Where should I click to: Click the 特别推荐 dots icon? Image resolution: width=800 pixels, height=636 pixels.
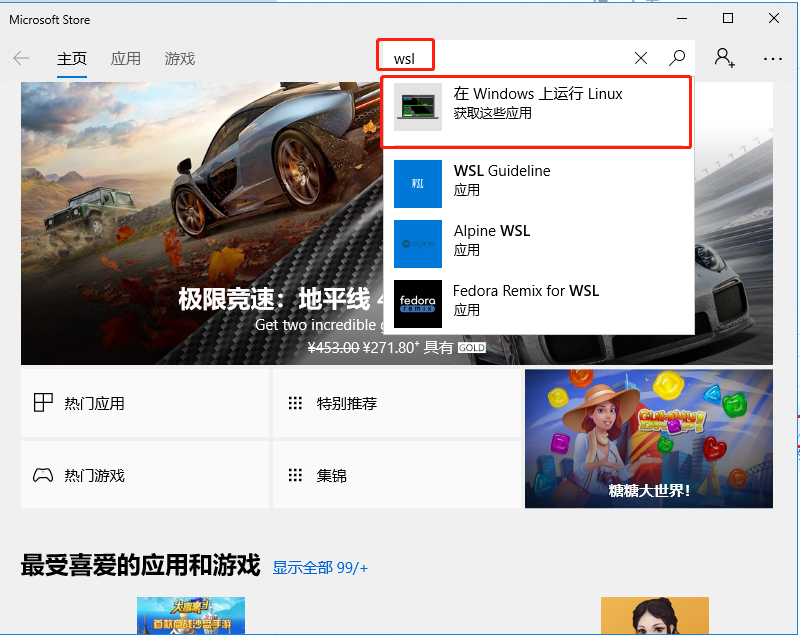click(x=295, y=403)
